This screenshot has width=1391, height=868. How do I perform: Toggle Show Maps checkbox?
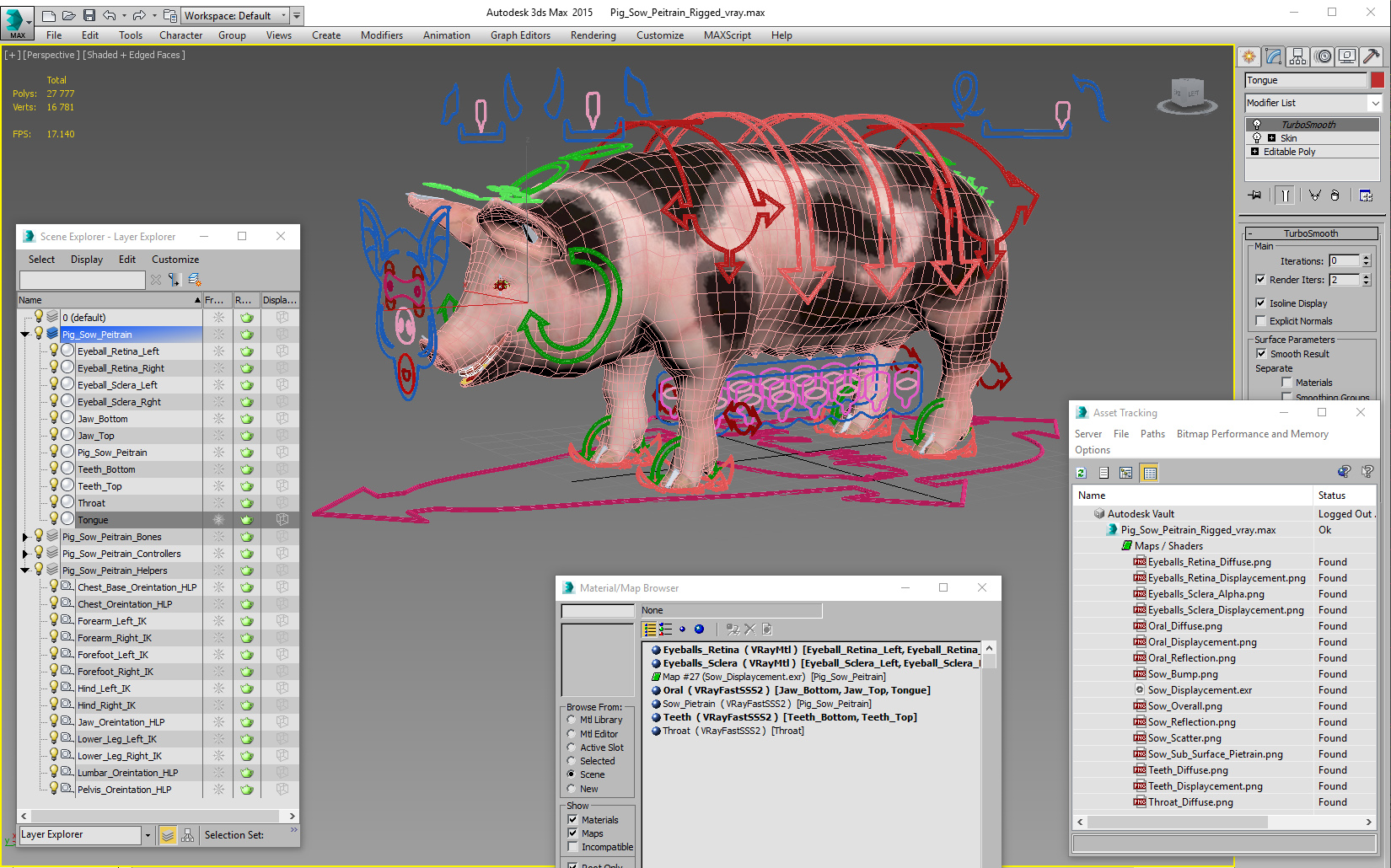572,833
